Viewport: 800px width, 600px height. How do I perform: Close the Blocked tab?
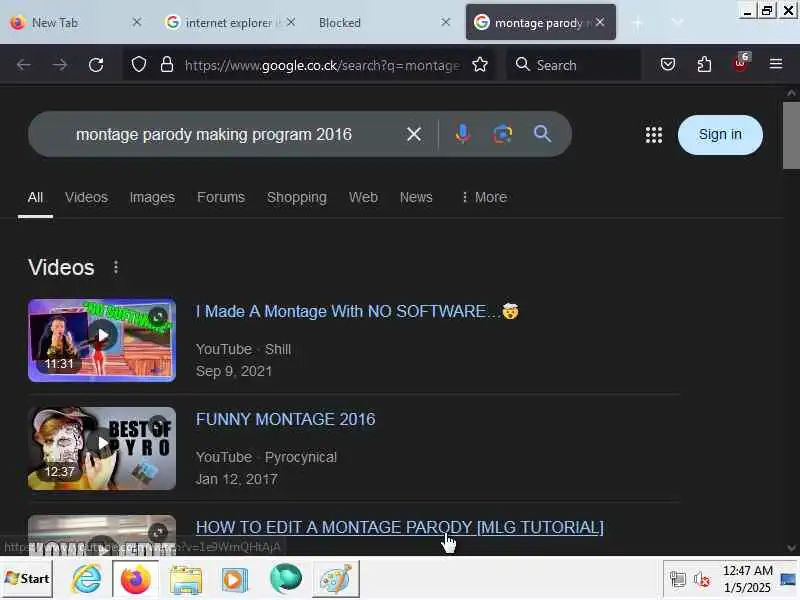click(445, 22)
